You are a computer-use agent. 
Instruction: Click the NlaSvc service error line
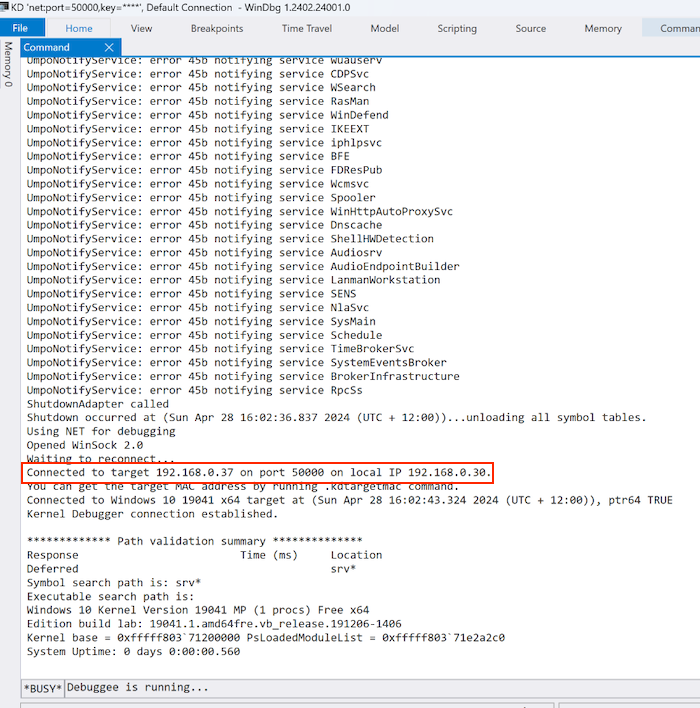tap(198, 307)
